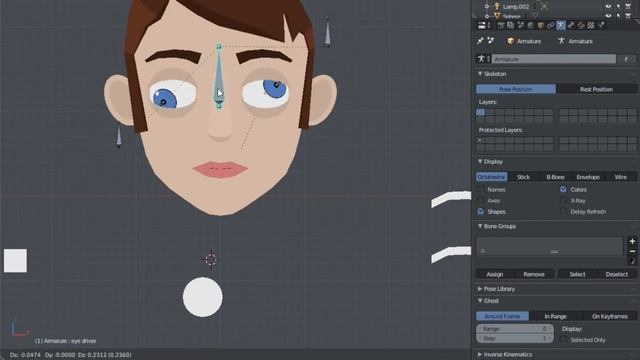640x360 pixels.
Task: Choose Stick bone display type
Action: (x=523, y=177)
